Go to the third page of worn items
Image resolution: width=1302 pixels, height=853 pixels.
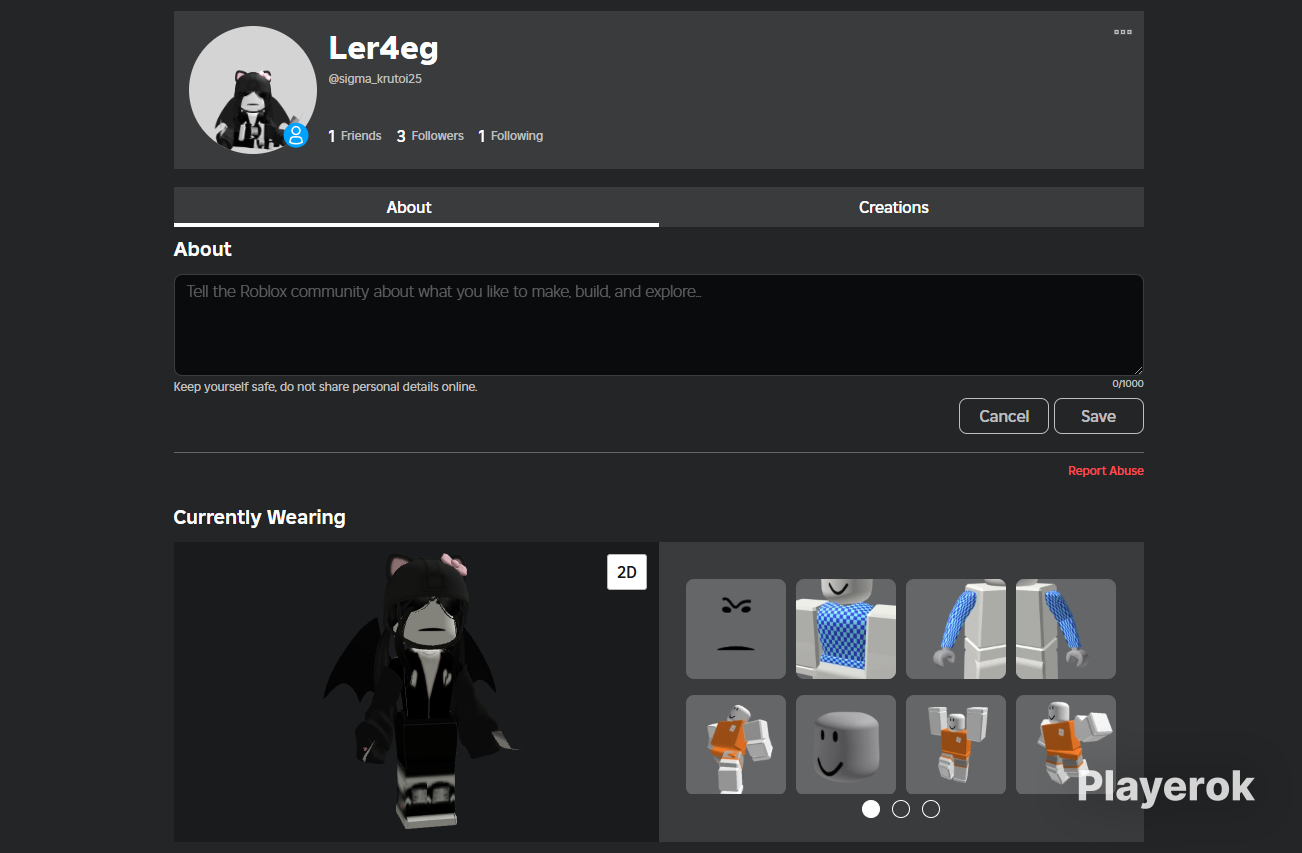(931, 809)
